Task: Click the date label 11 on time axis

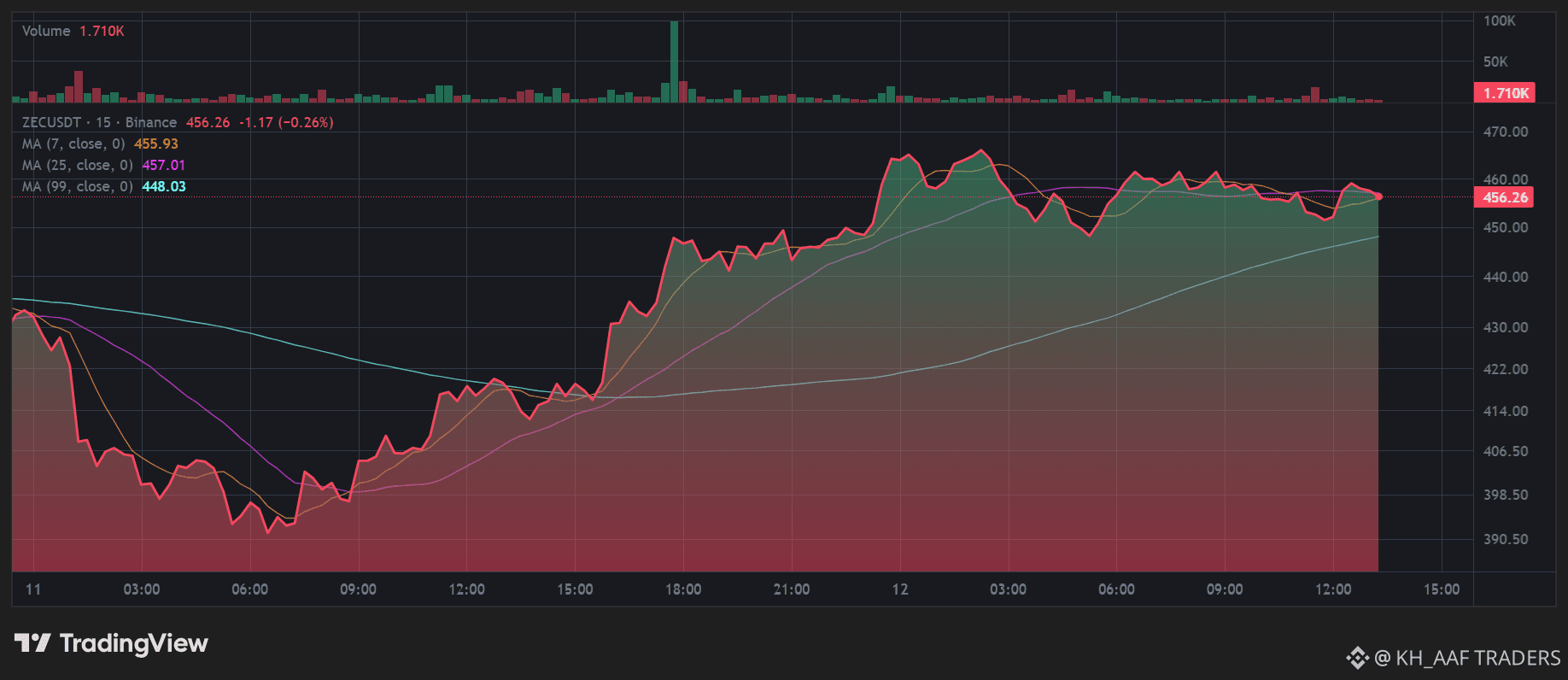Action: point(33,589)
